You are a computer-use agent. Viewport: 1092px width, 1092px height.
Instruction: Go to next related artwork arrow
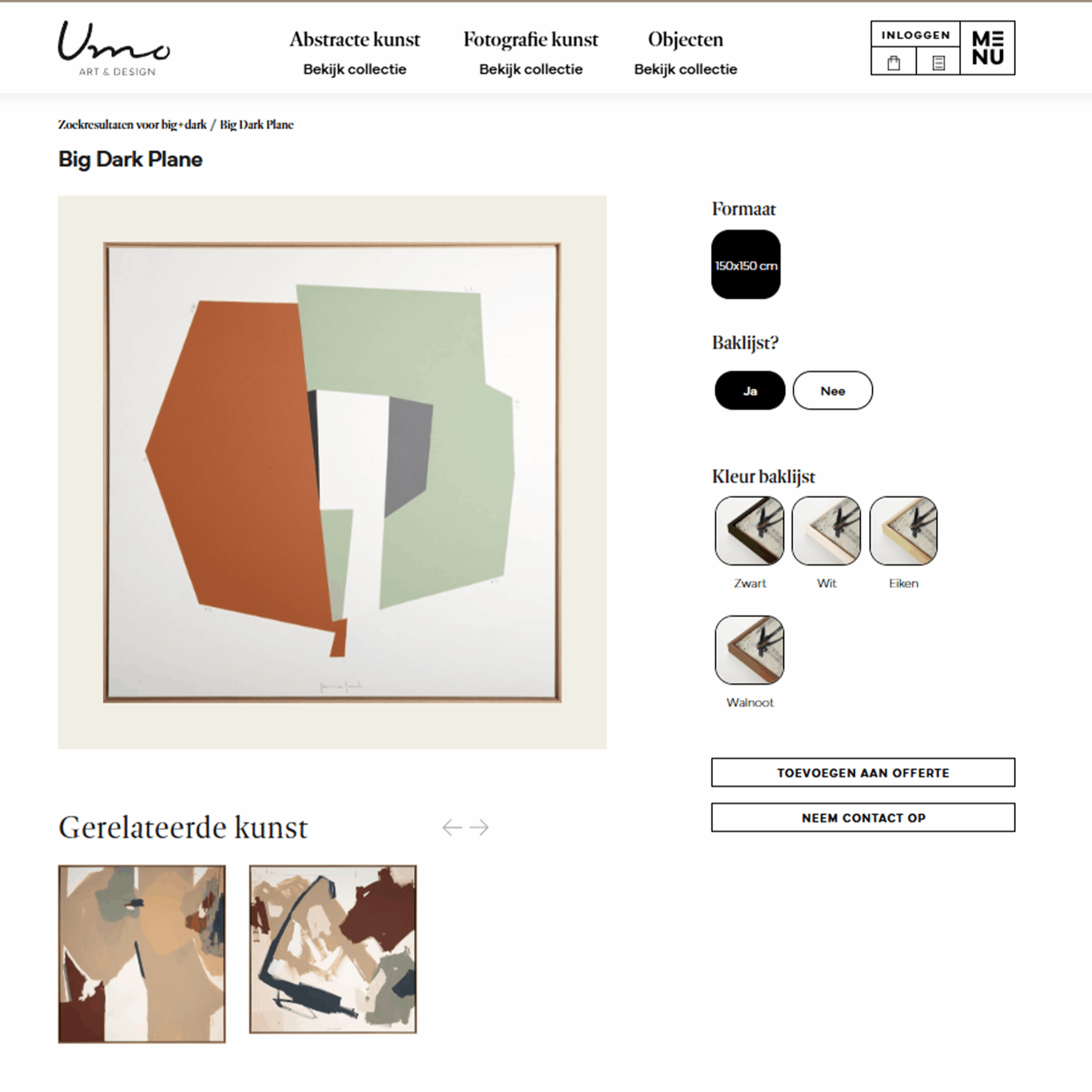479,828
